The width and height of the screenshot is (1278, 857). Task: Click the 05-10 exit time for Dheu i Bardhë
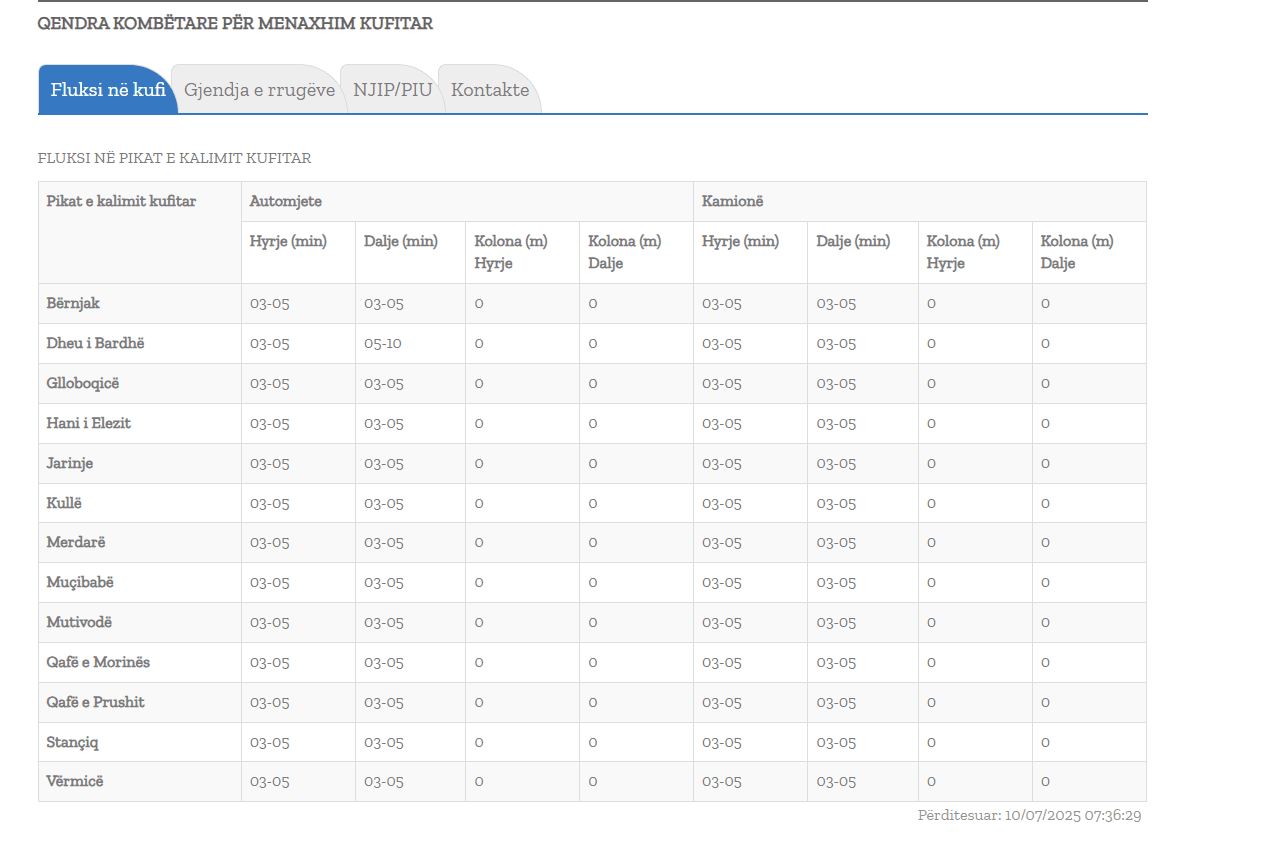(383, 343)
